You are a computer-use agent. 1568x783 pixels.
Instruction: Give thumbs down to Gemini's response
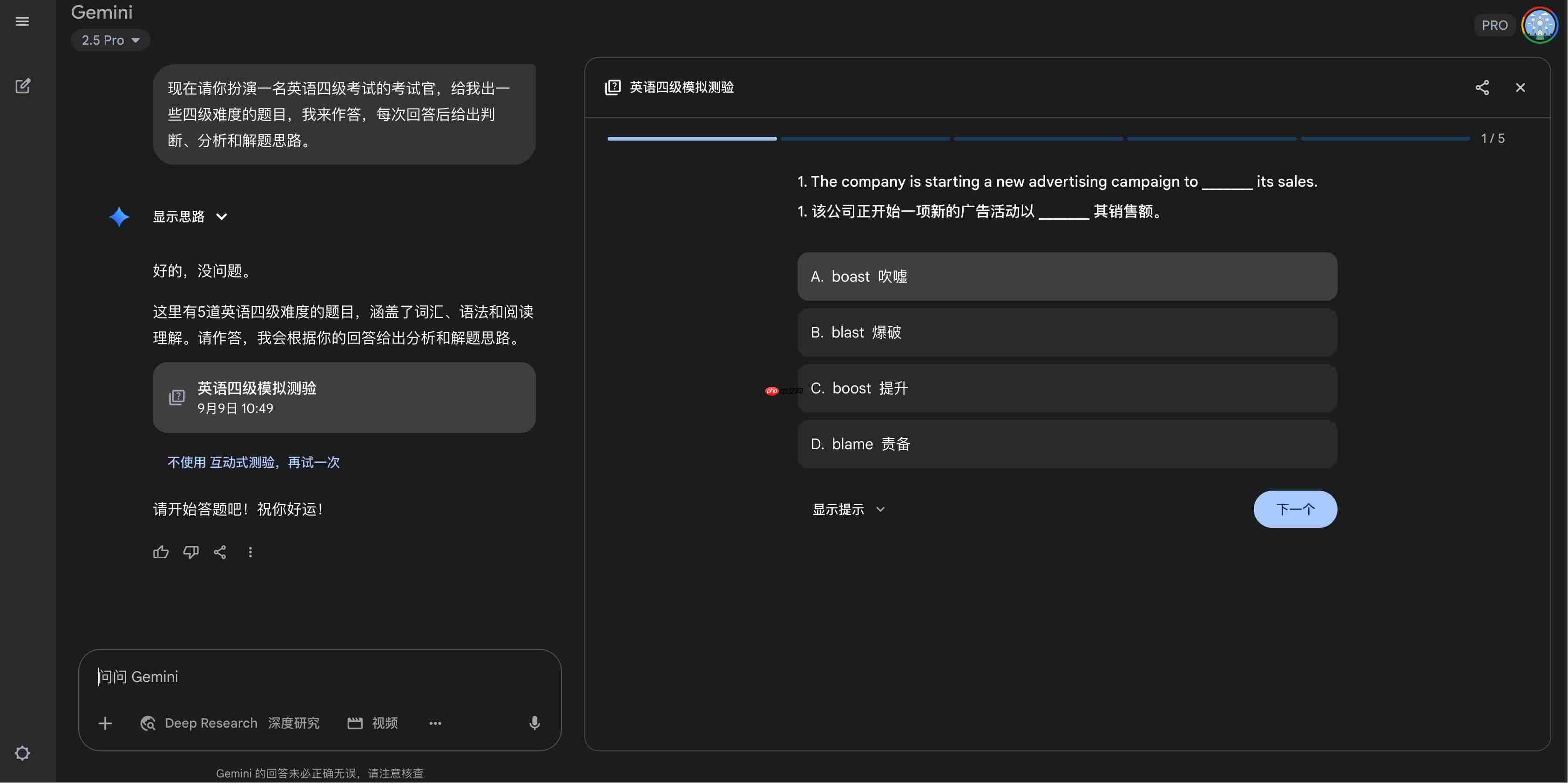tap(190, 552)
